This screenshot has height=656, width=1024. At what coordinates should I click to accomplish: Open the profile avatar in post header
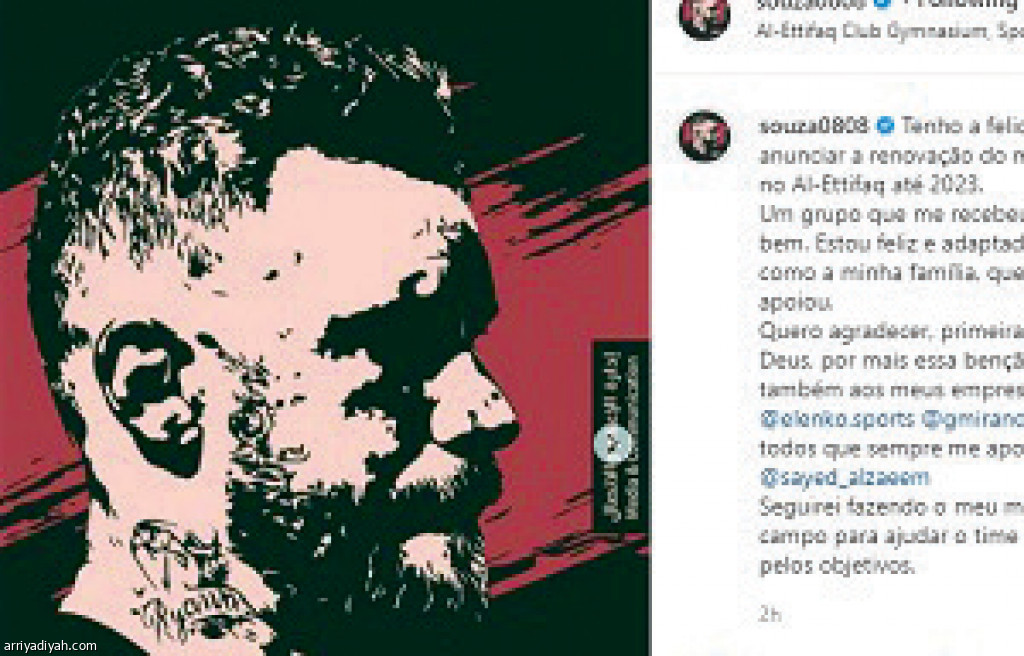tap(704, 16)
